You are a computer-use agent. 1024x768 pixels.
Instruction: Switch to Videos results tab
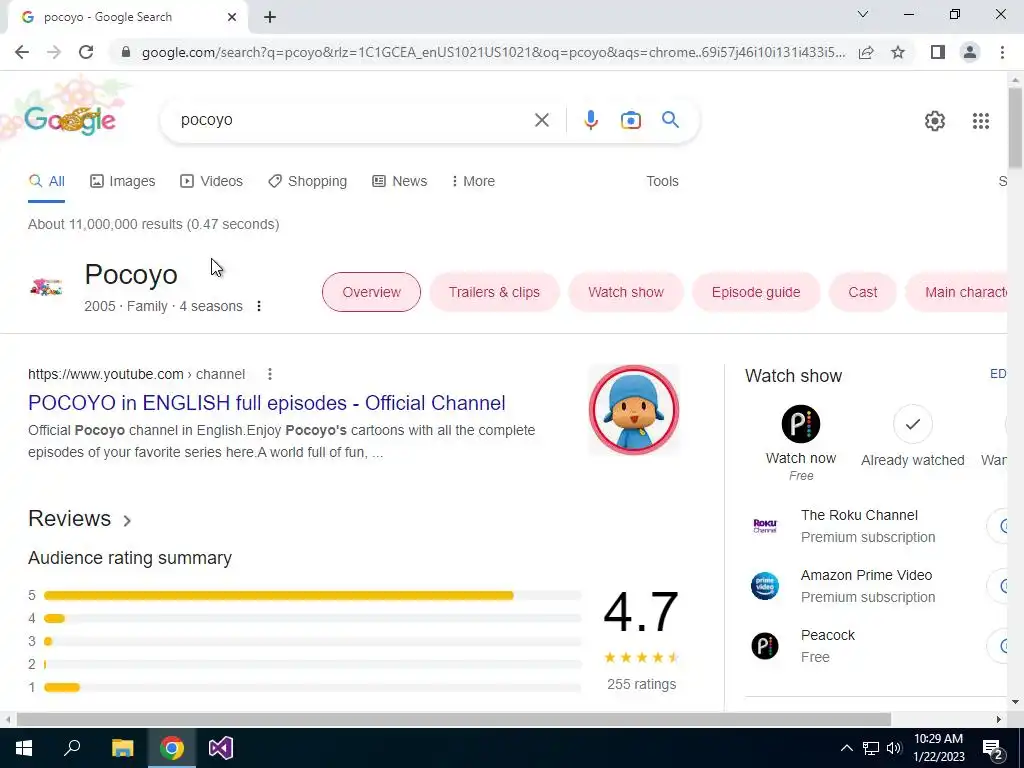212,182
